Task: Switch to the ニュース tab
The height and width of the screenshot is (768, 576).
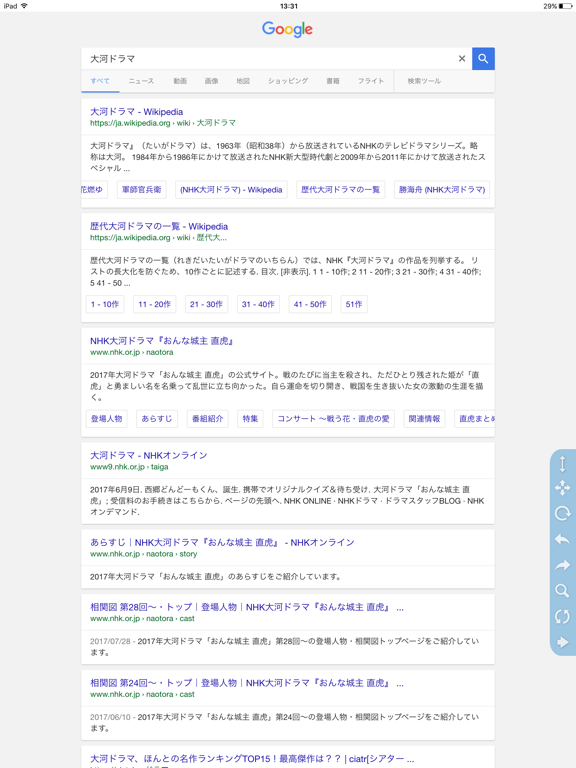Action: tap(141, 81)
